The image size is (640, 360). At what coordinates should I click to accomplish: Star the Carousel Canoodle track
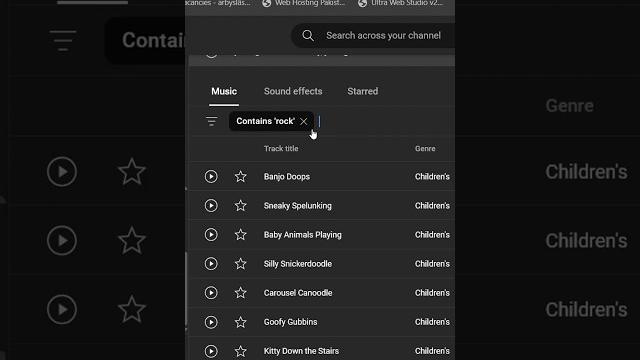click(x=240, y=293)
